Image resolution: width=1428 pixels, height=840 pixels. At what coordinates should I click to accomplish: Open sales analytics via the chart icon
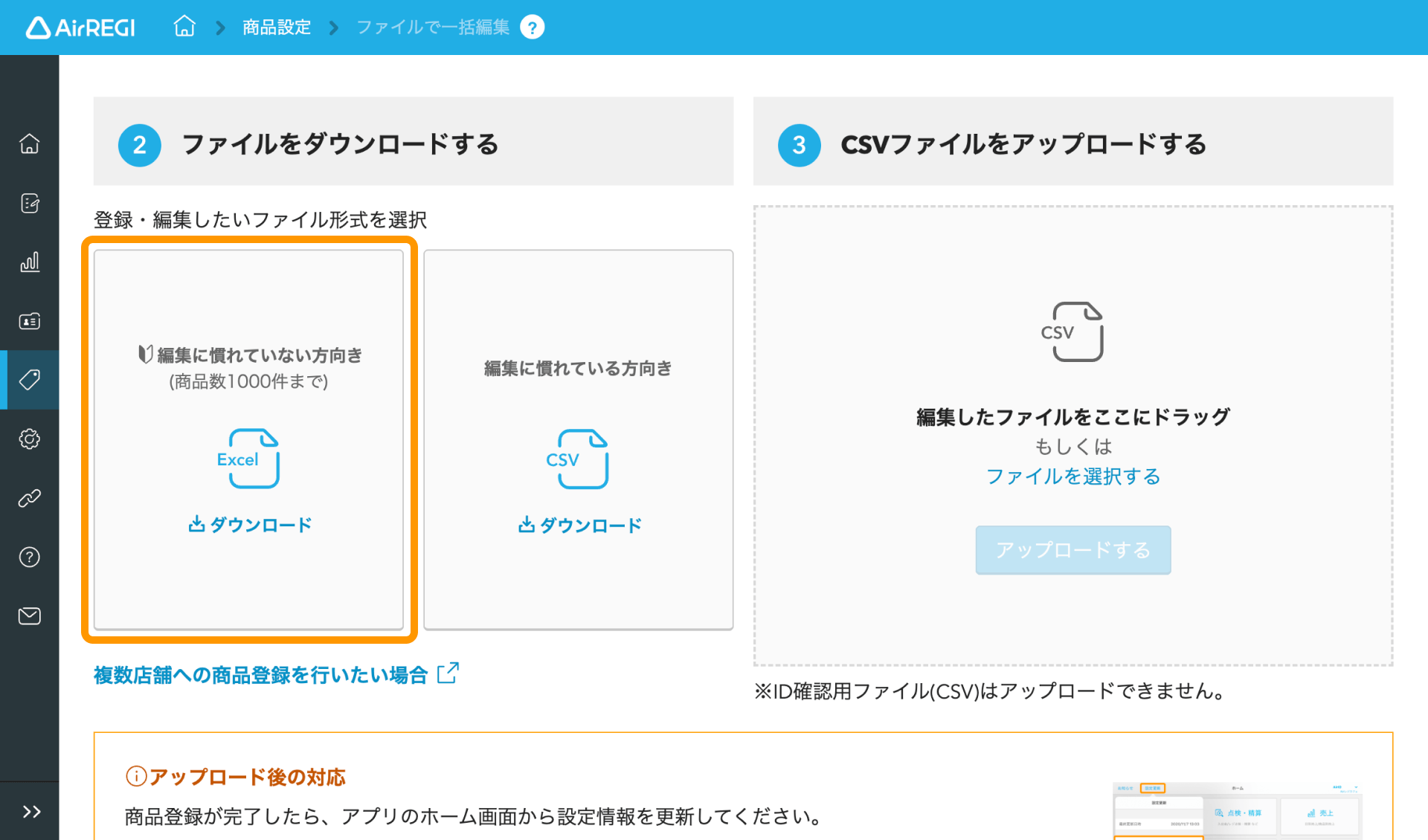[30, 262]
